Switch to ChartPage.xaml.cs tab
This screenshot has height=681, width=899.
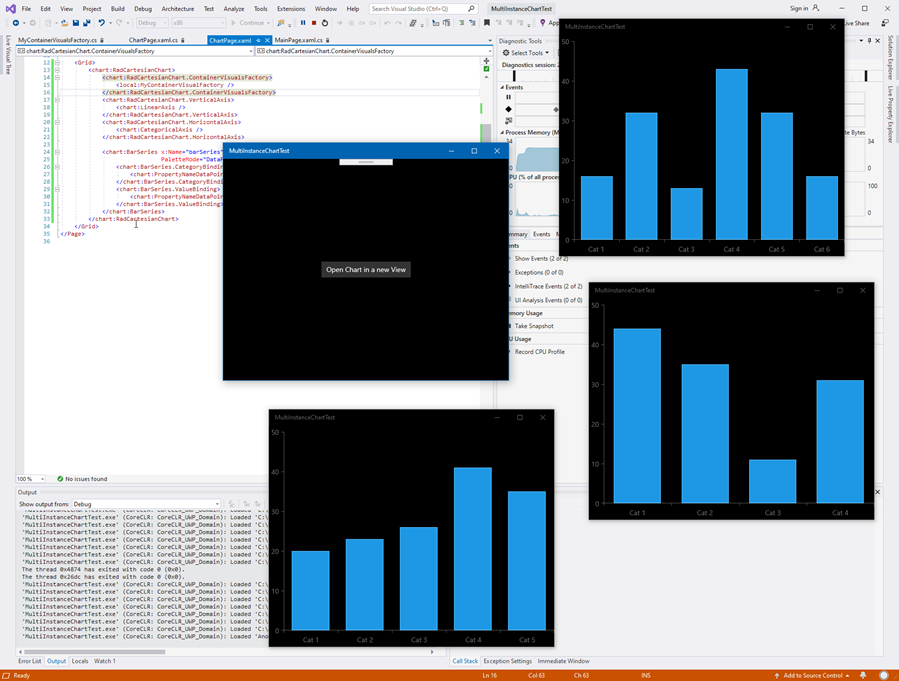click(153, 41)
